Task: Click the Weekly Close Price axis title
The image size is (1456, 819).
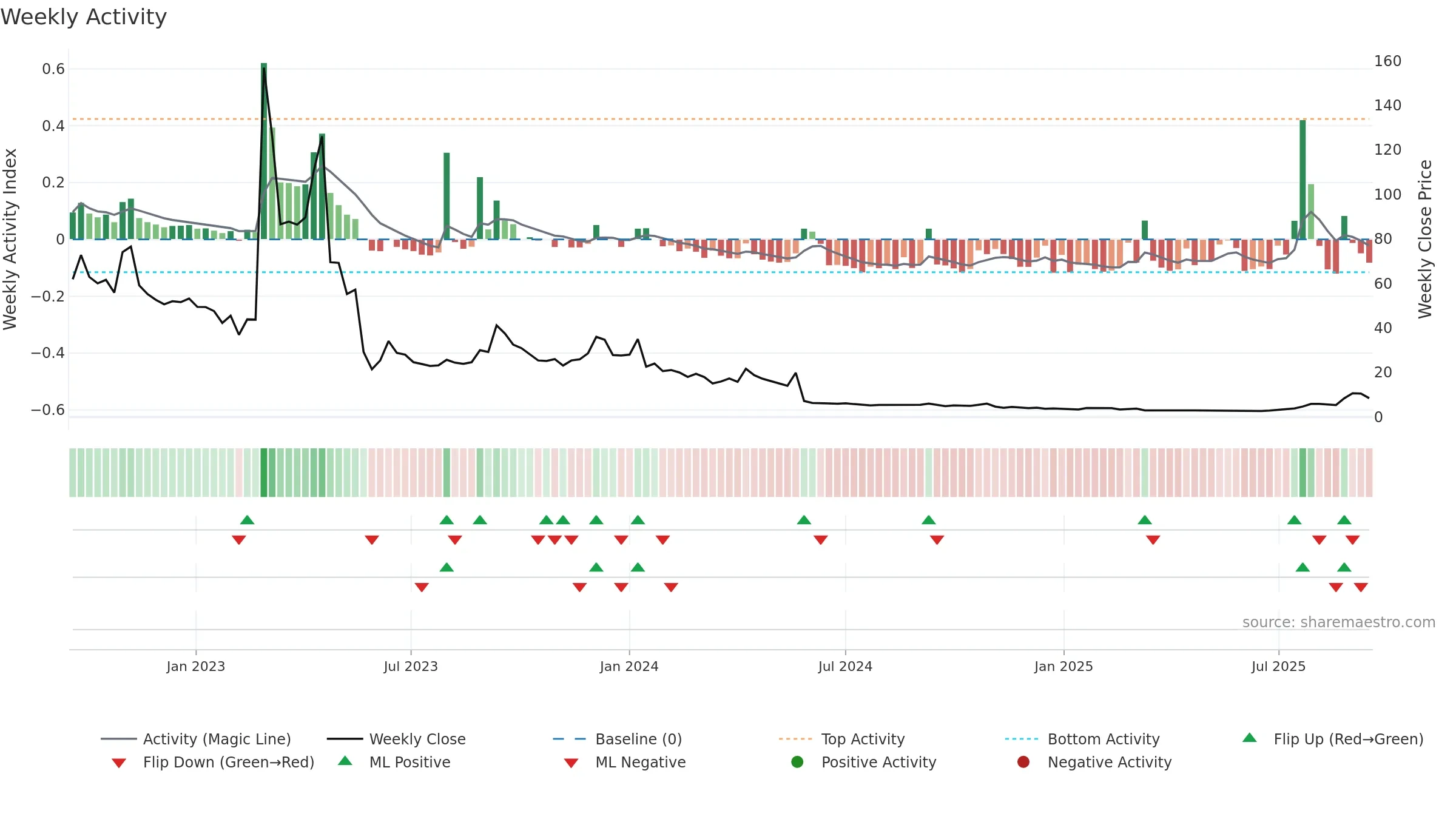Action: pyautogui.click(x=1425, y=239)
